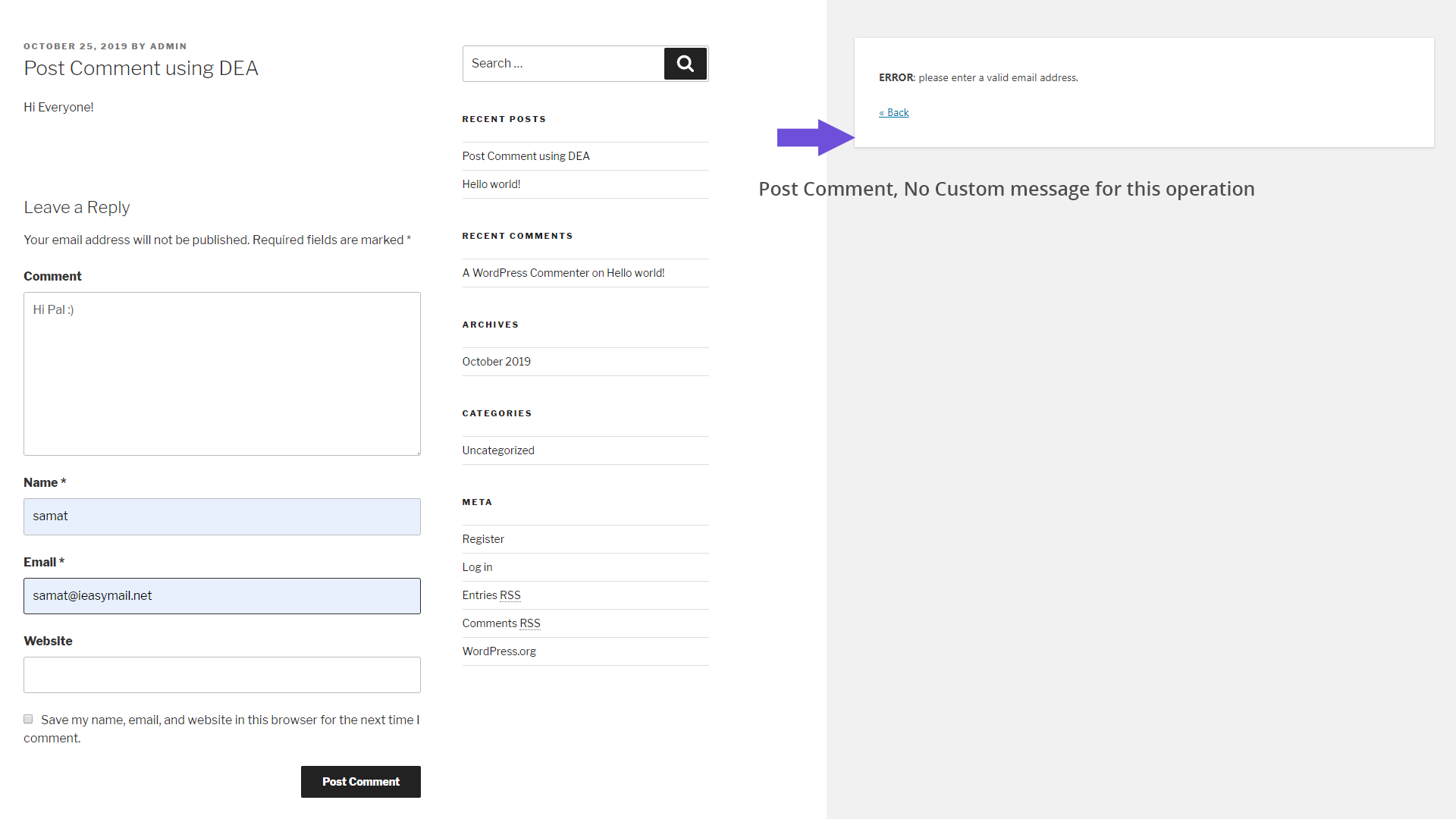Visit the WordPress.org link
This screenshot has width=1456, height=819.
499,651
